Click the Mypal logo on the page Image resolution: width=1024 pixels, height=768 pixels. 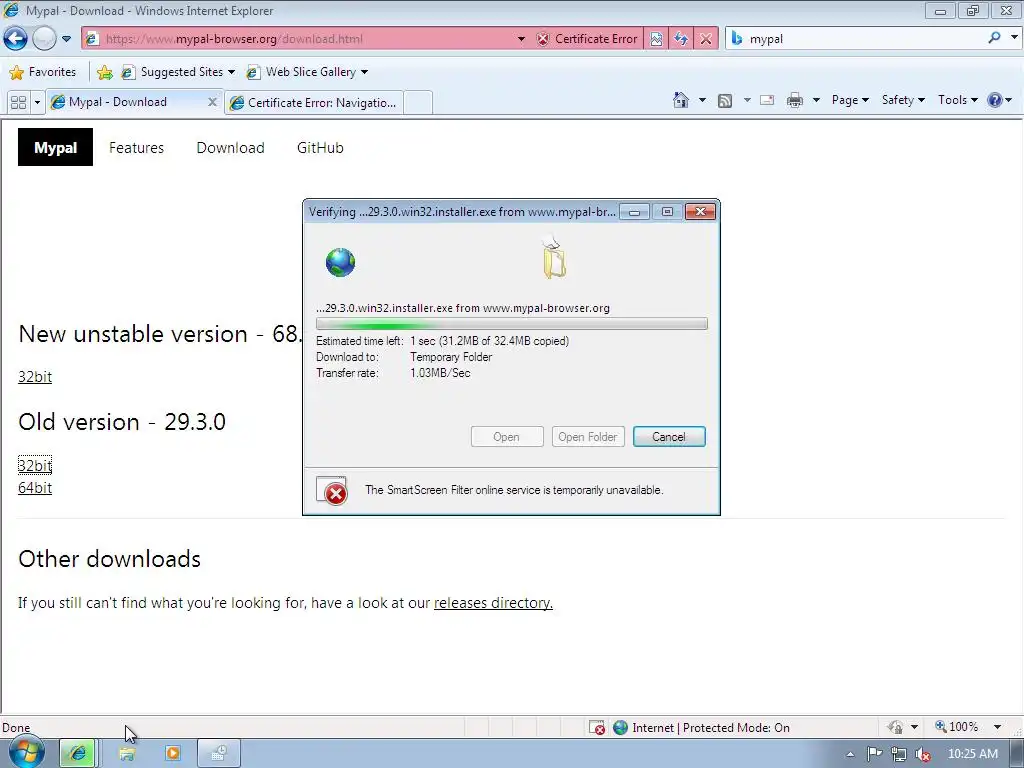[x=56, y=148]
